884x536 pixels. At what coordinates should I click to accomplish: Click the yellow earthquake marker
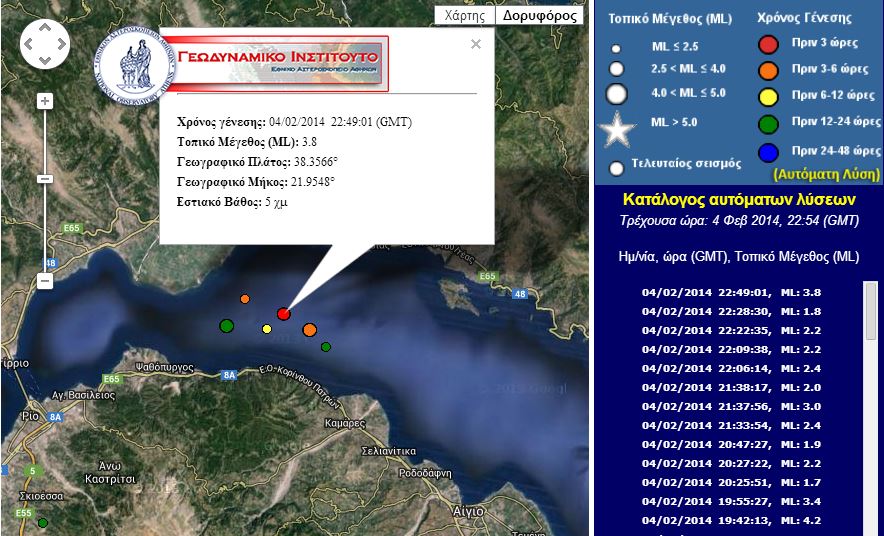(x=267, y=329)
